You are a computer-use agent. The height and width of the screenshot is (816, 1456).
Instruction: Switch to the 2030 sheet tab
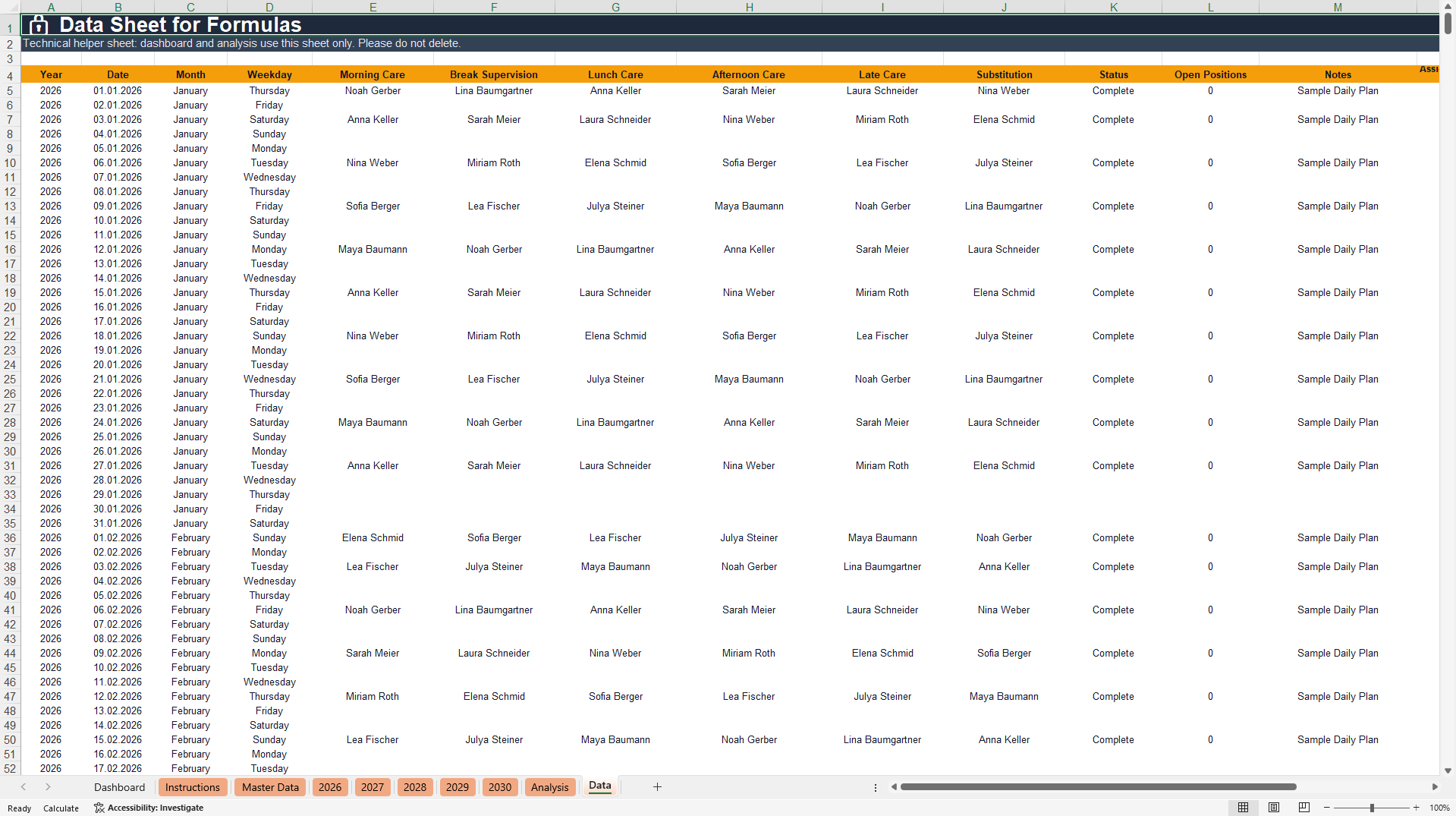point(499,787)
